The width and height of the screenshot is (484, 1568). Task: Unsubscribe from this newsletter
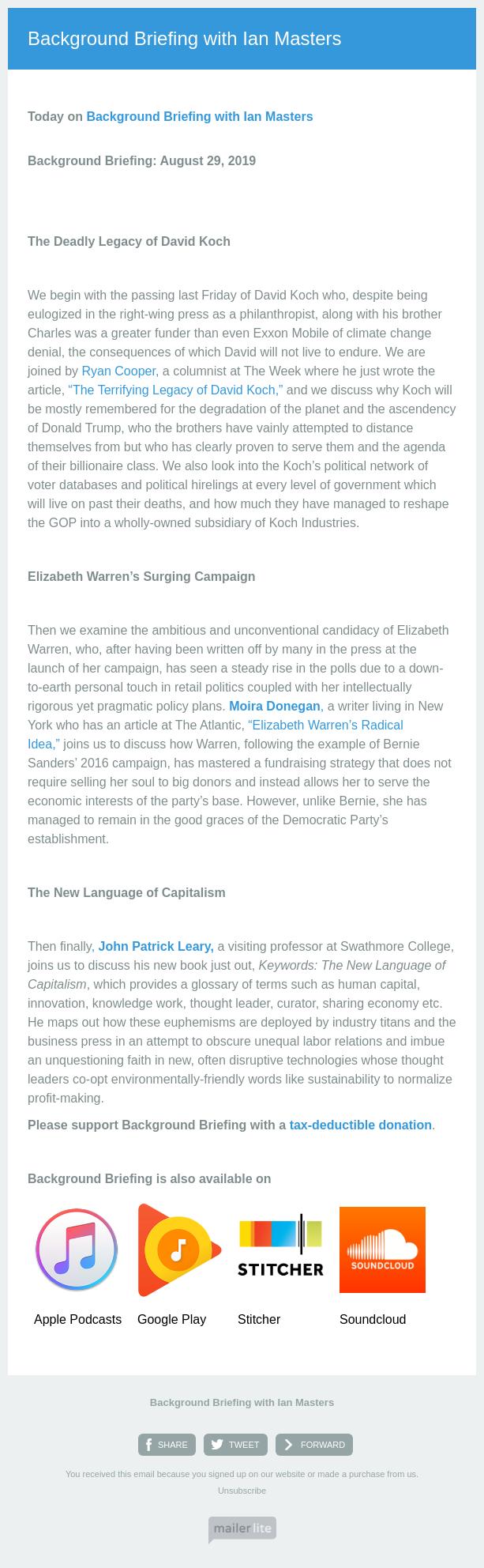[242, 1491]
